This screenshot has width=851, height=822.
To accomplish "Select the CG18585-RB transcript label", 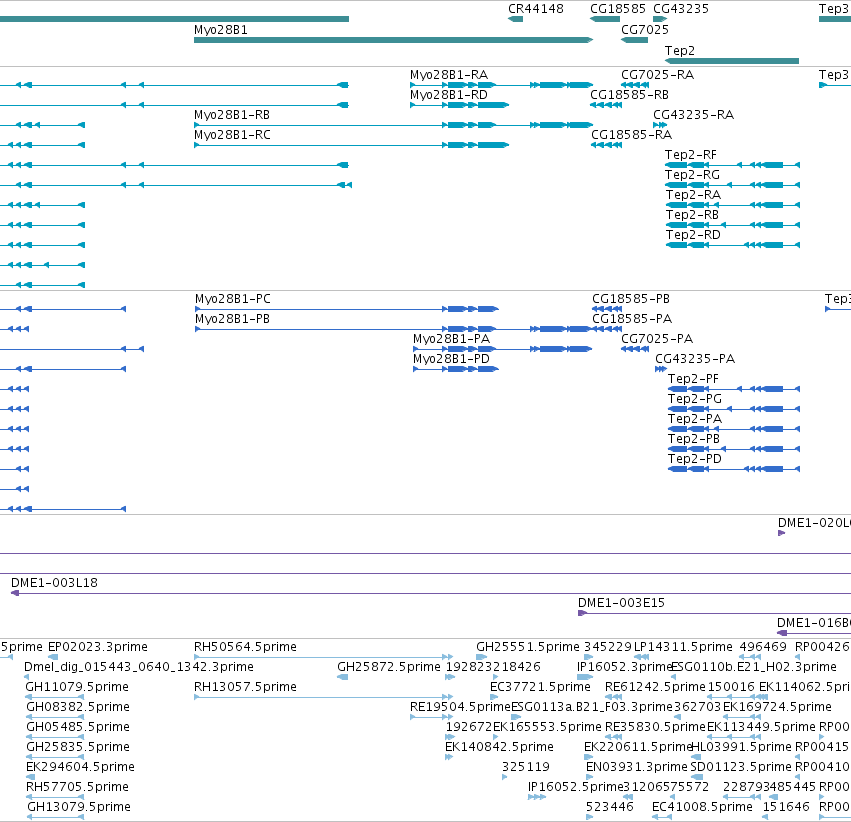I will (x=630, y=94).
